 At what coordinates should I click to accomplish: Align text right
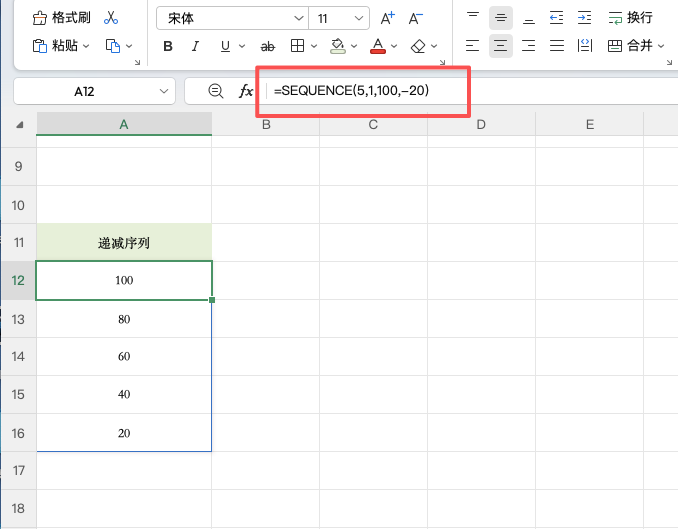tap(529, 45)
